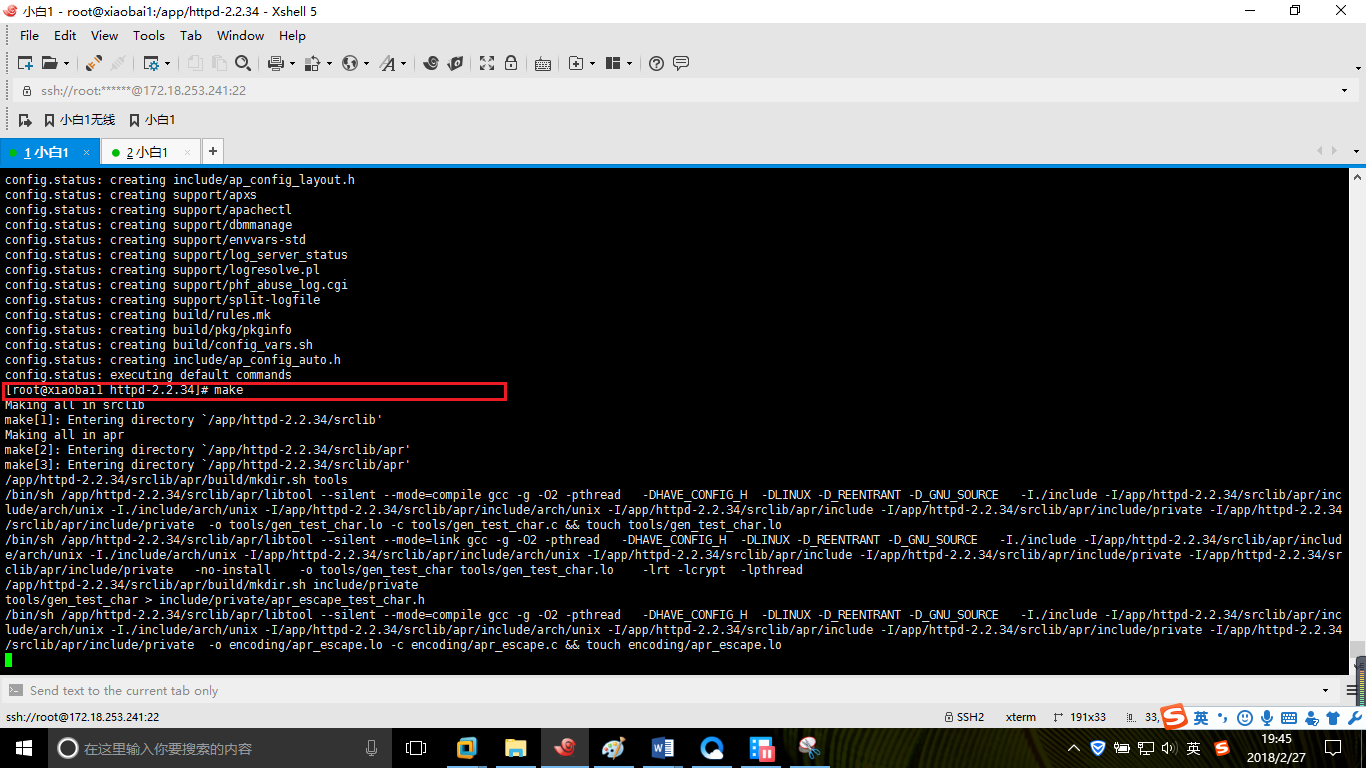
Task: Close the second 小白1 tab
Action: coord(188,152)
